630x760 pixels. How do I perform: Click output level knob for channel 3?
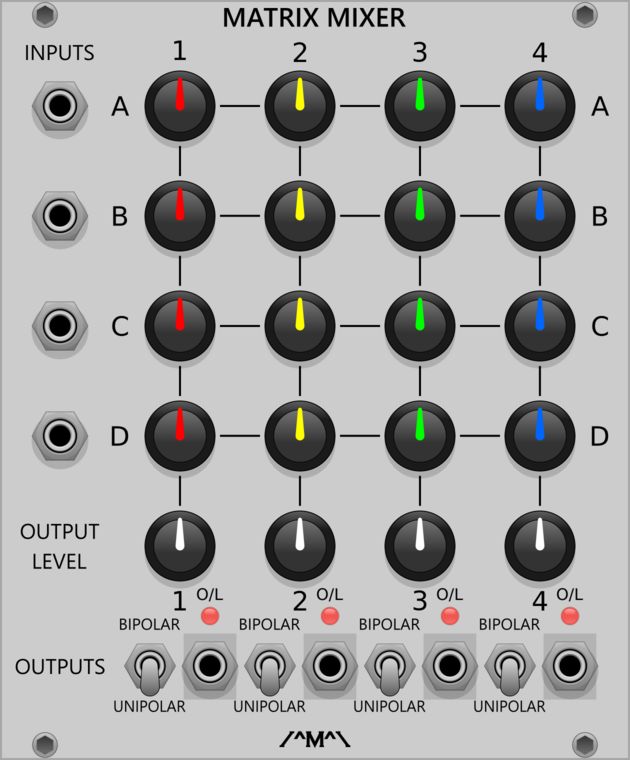[420, 546]
